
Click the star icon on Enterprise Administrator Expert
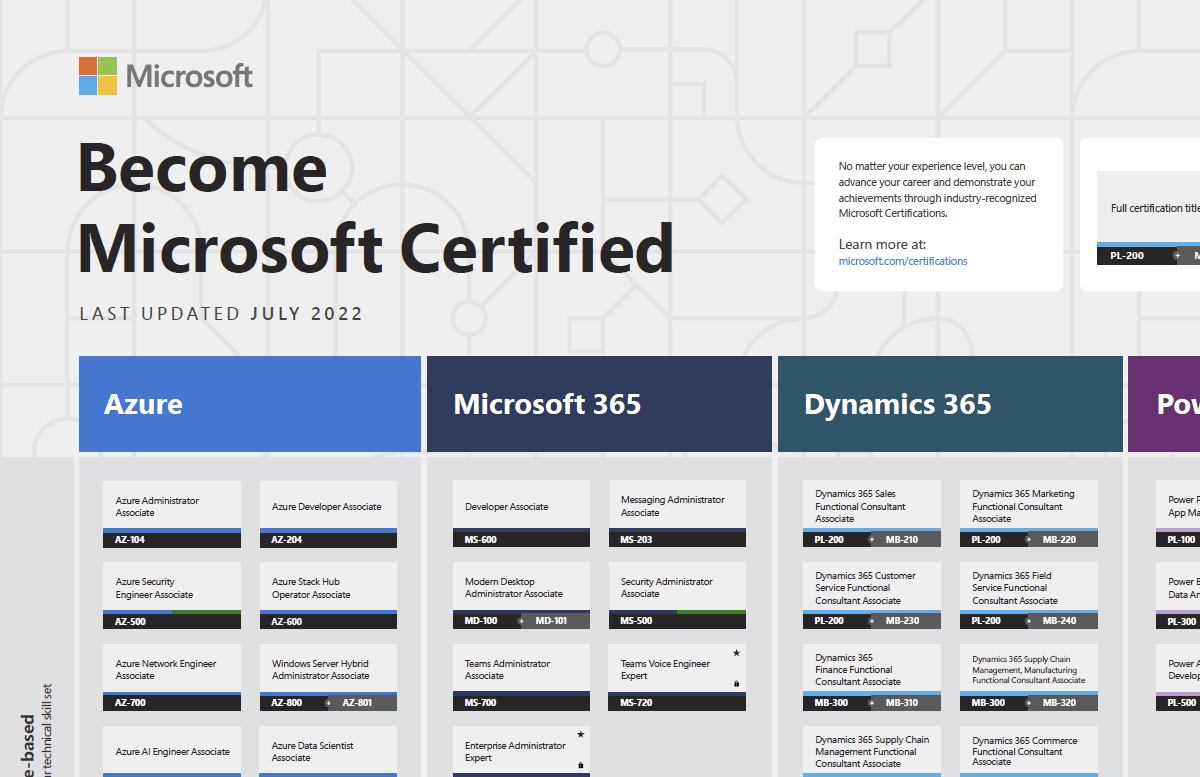point(581,734)
